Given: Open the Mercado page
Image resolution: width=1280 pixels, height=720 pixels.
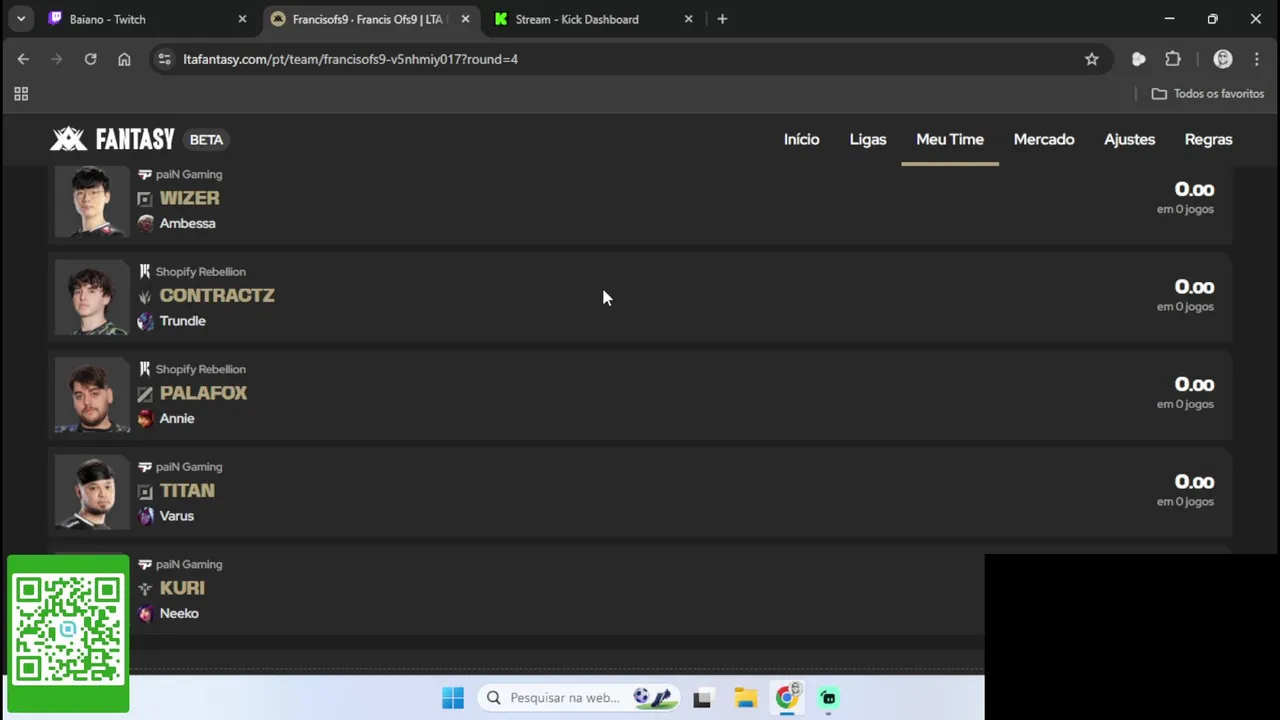Looking at the screenshot, I should [1044, 139].
